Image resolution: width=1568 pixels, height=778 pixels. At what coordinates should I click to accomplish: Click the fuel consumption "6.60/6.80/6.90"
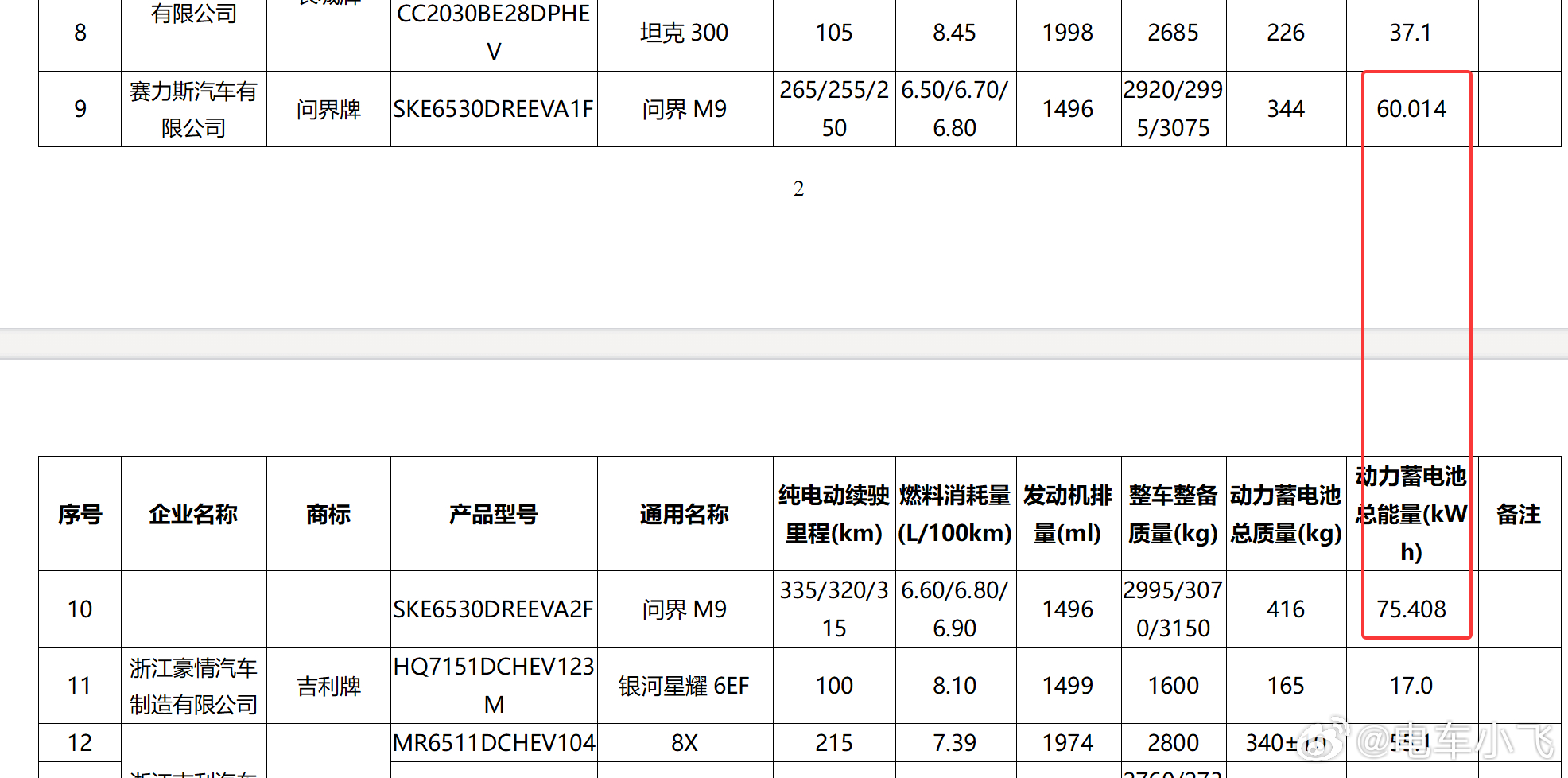coord(954,609)
